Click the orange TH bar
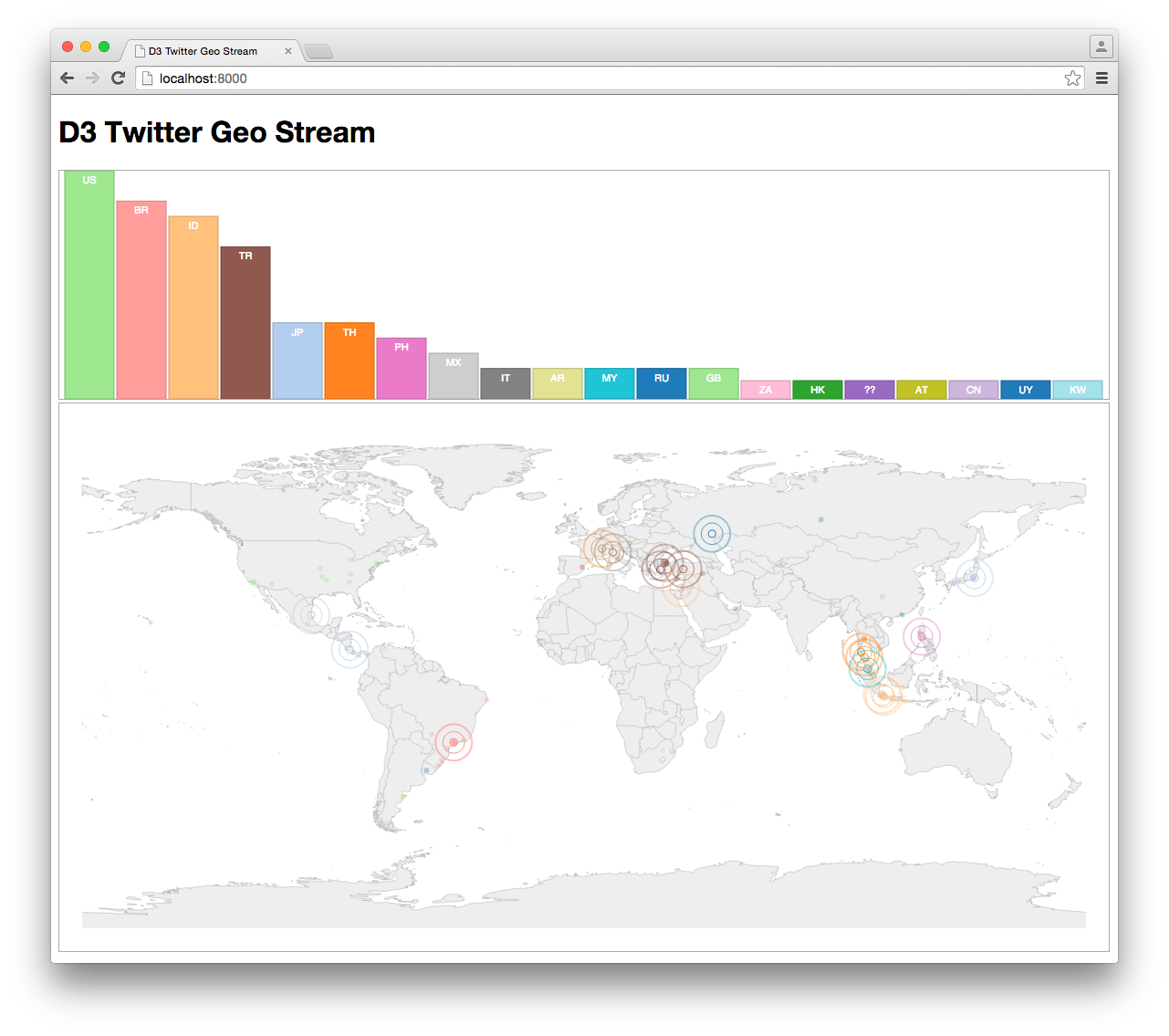Viewport: 1169px width, 1036px height. point(350,361)
